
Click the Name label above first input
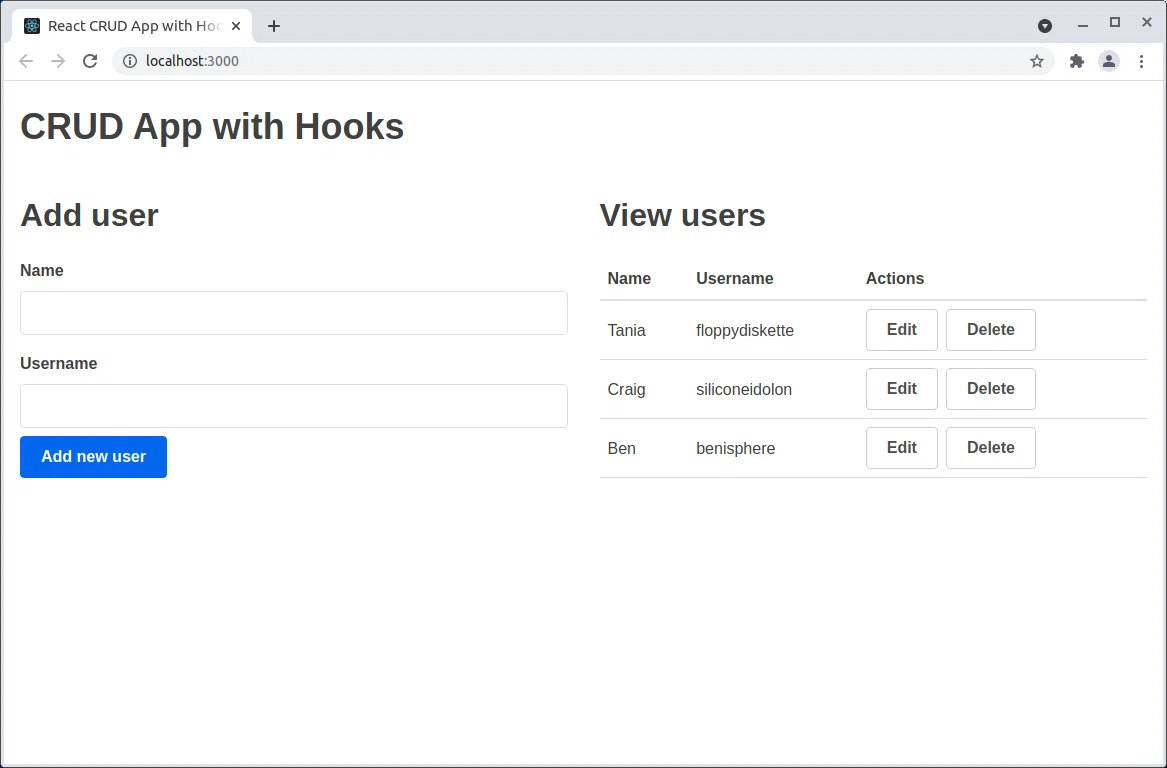point(42,270)
